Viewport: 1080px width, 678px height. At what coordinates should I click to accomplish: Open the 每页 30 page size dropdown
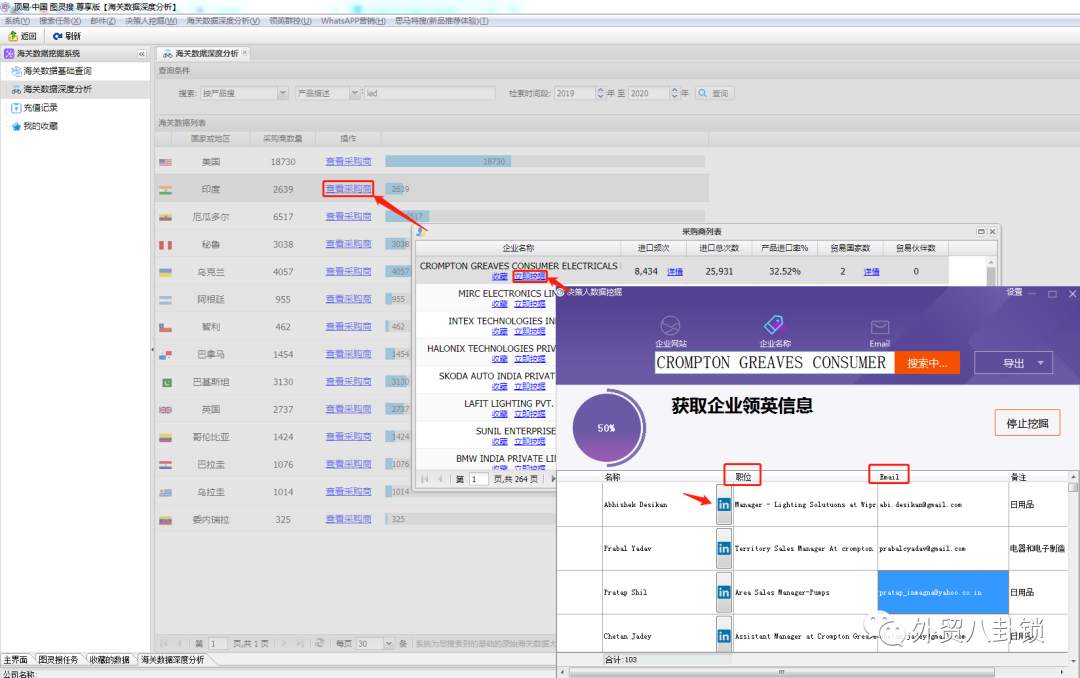388,644
